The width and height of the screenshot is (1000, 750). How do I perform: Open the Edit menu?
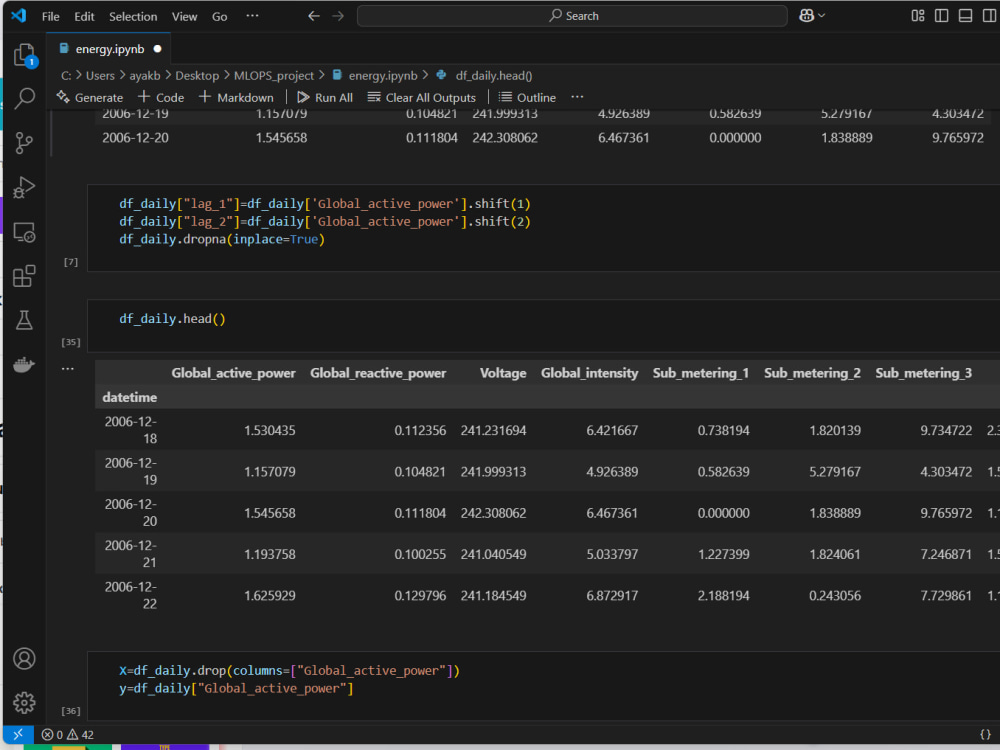(84, 17)
